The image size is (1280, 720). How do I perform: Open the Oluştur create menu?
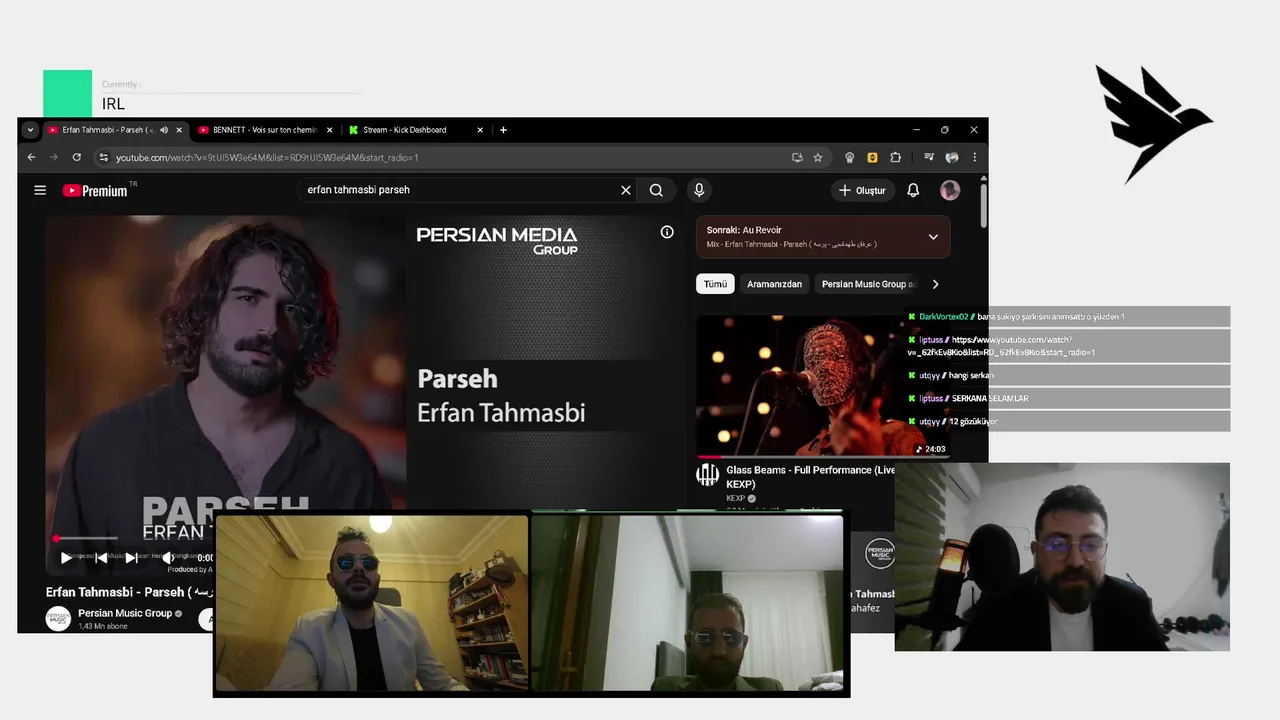(862, 190)
